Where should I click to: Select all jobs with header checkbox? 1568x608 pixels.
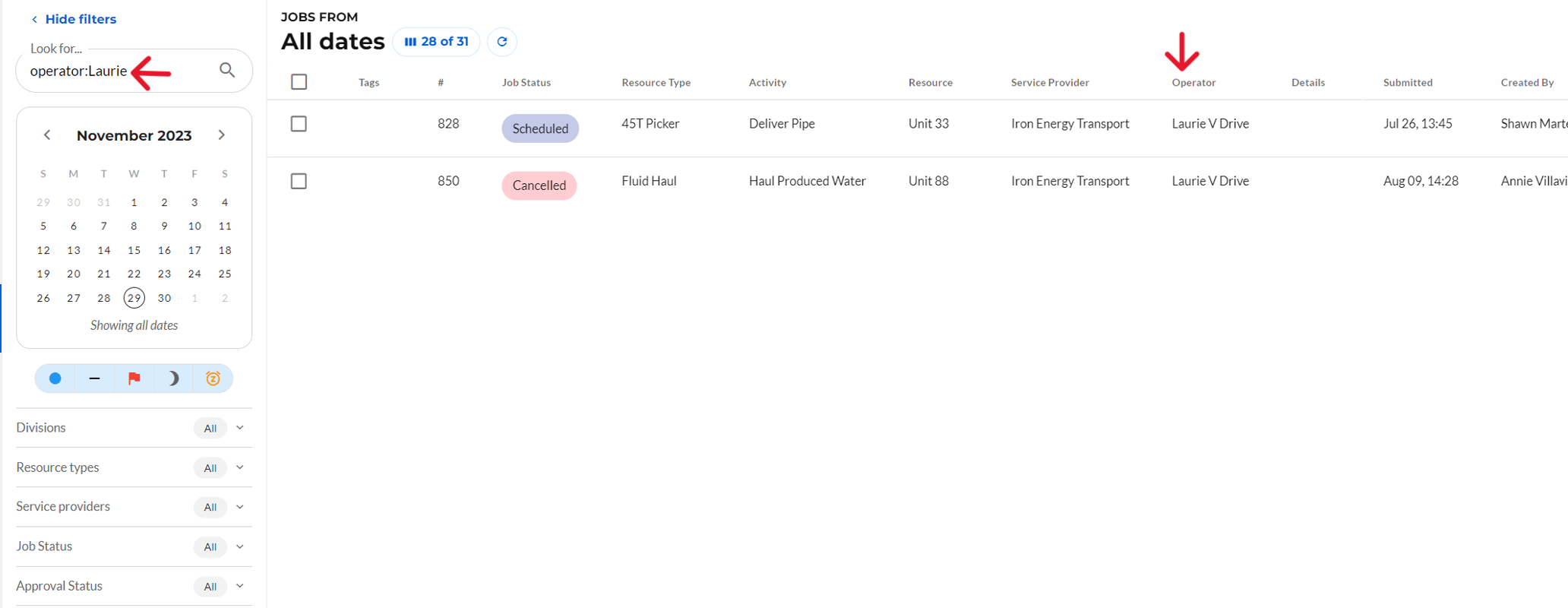pyautogui.click(x=299, y=82)
